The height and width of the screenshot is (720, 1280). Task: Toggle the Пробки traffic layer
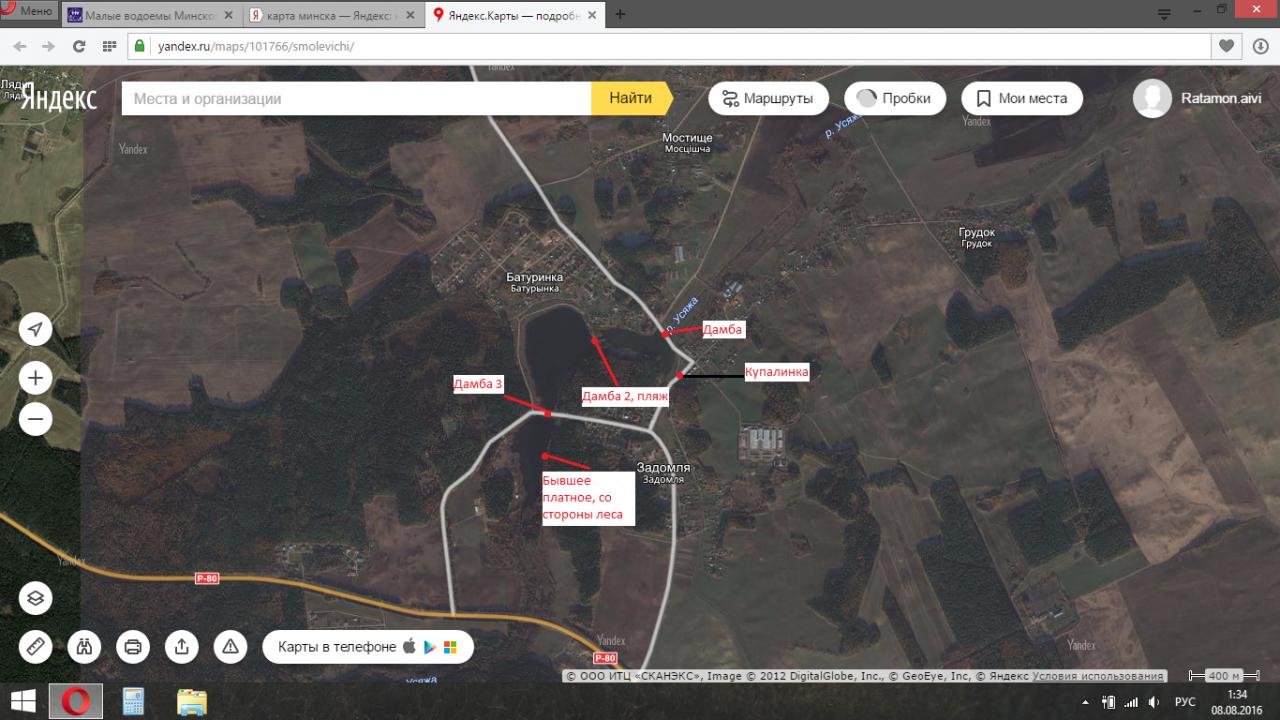pyautogui.click(x=895, y=98)
